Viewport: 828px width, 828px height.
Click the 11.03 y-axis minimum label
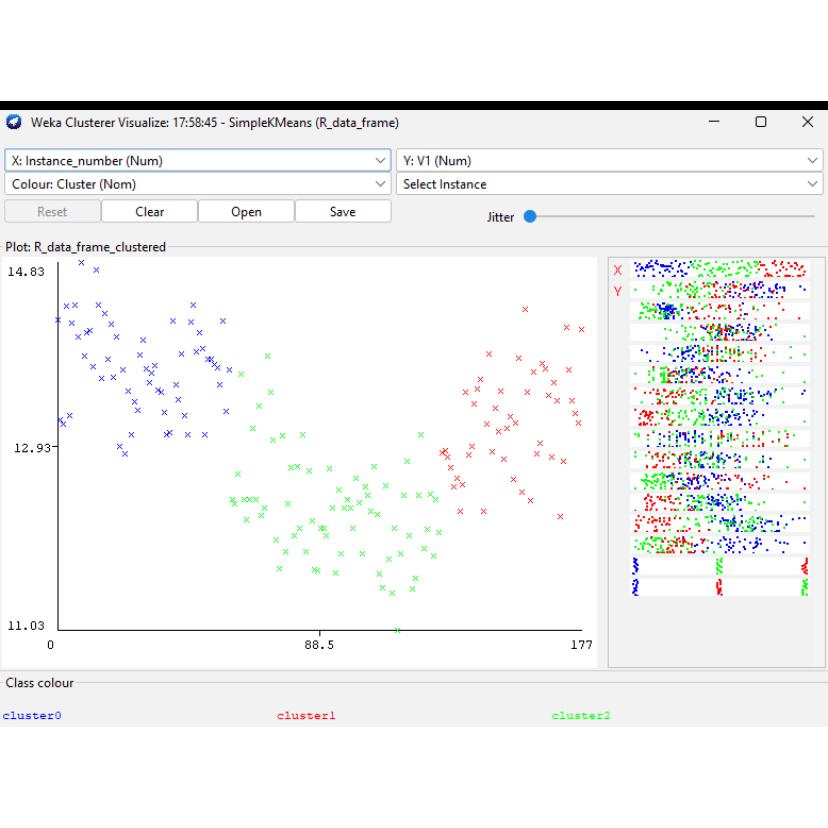[x=26, y=626]
